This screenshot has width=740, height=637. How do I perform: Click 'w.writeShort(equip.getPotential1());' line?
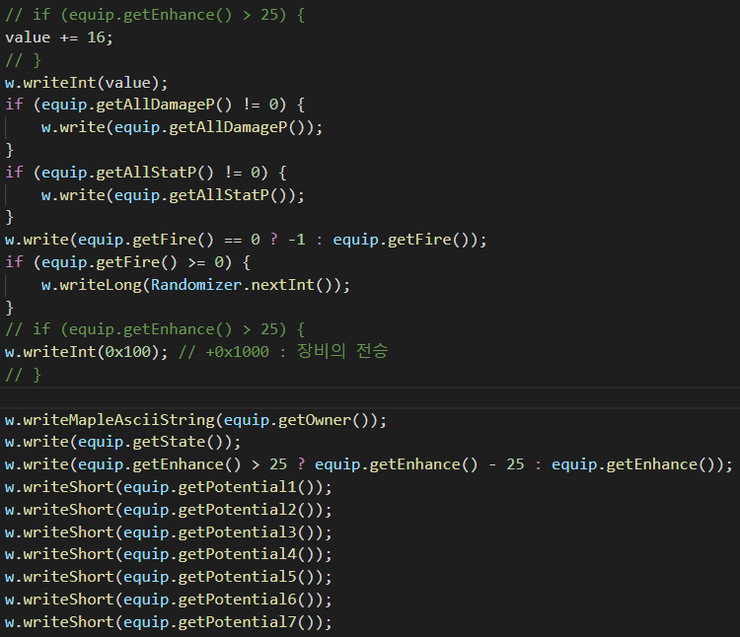click(168, 487)
